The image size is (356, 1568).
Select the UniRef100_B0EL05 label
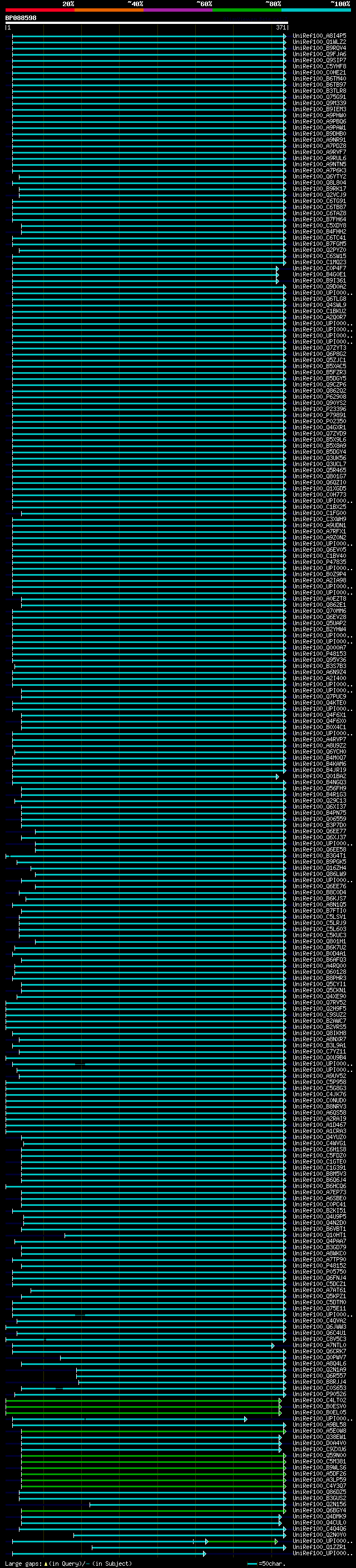(319, 1412)
